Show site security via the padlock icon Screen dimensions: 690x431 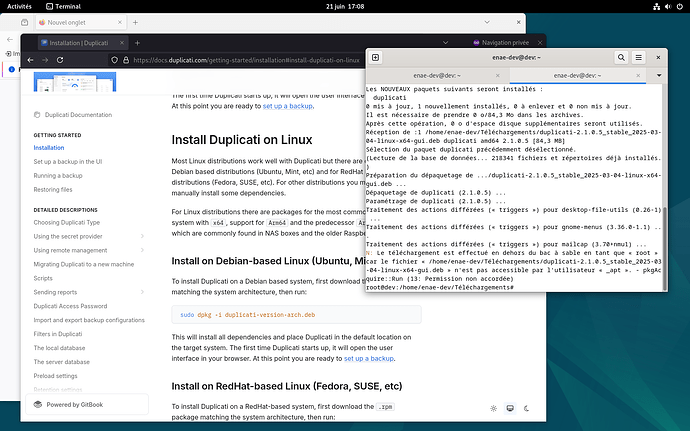[126, 60]
